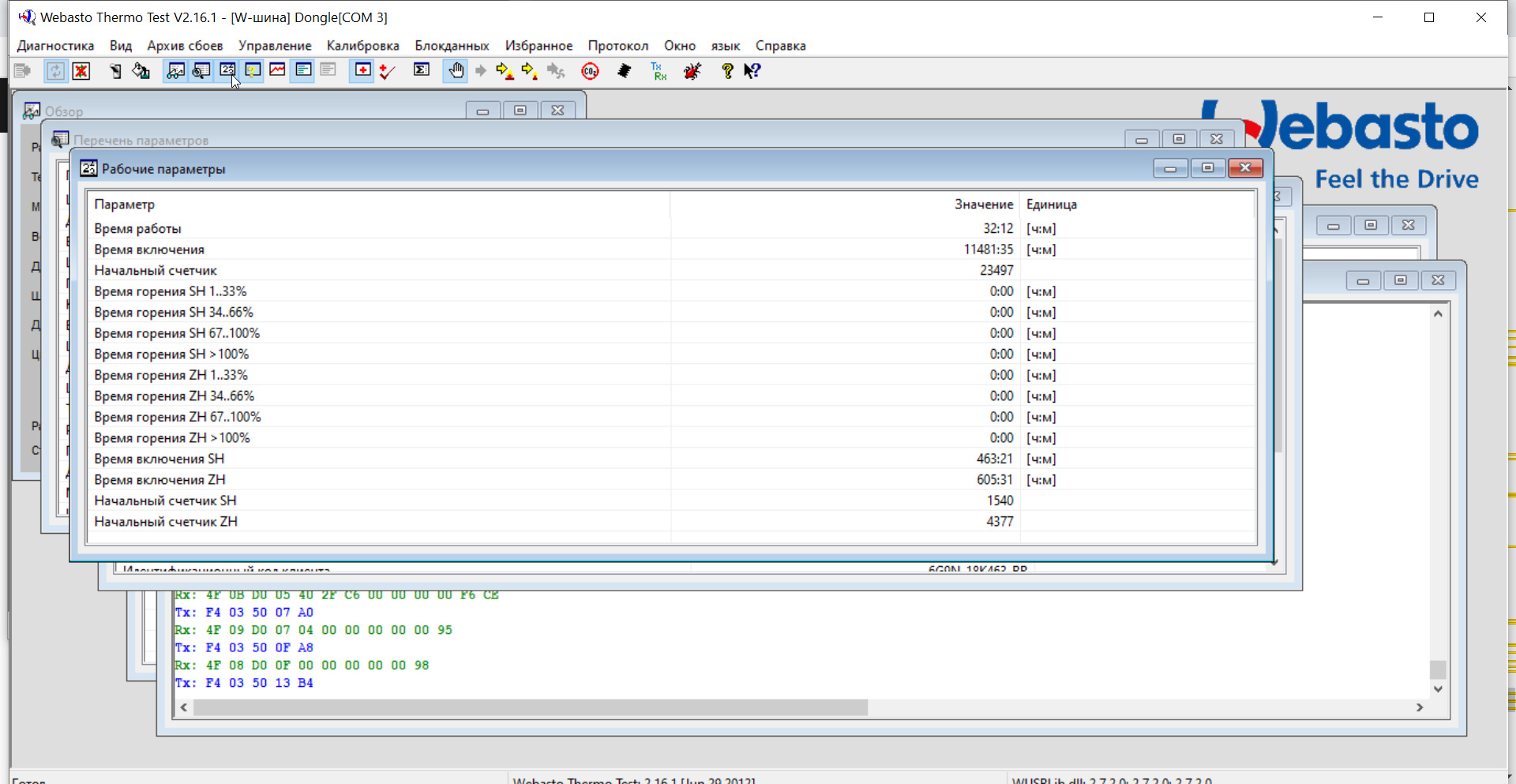The image size is (1516, 784).
Task: Minimize the Рабочие параметры window
Action: 1170,168
